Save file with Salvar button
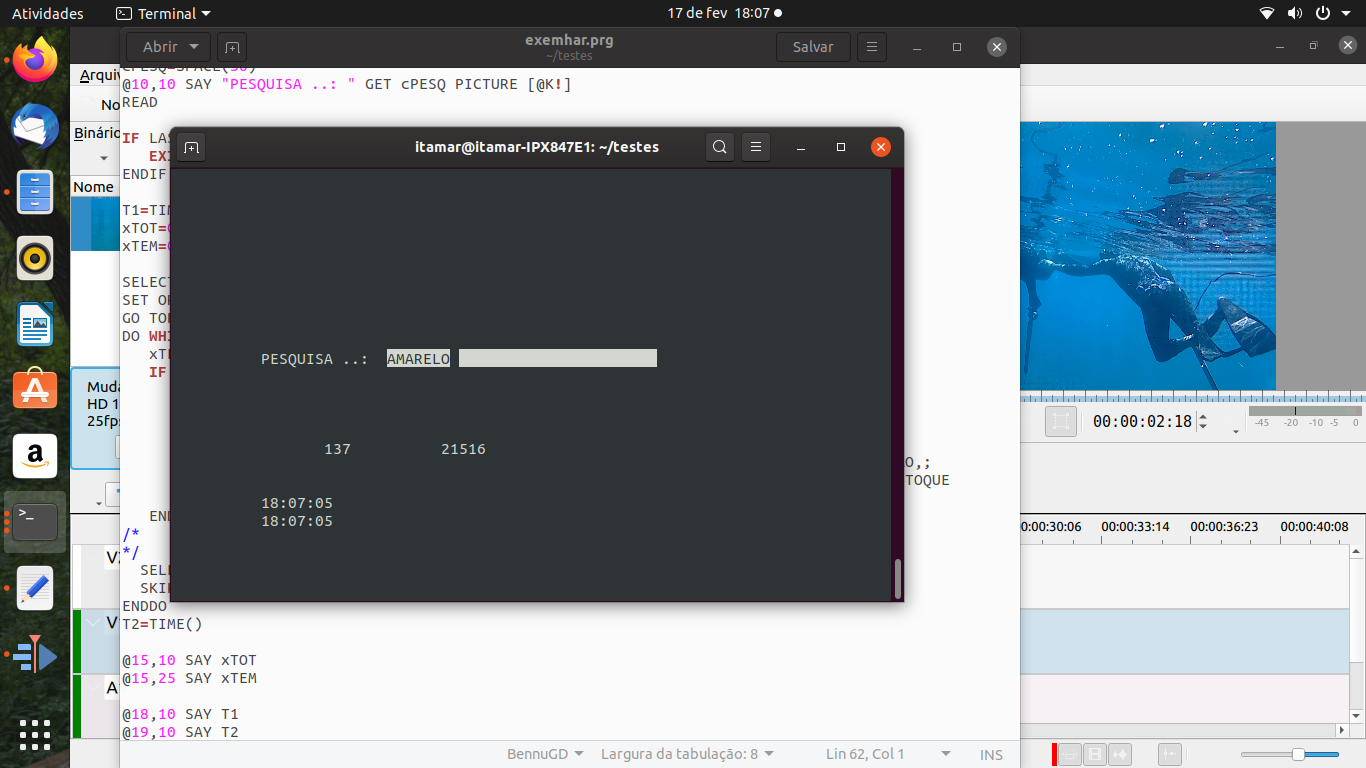1366x768 pixels. (x=813, y=47)
